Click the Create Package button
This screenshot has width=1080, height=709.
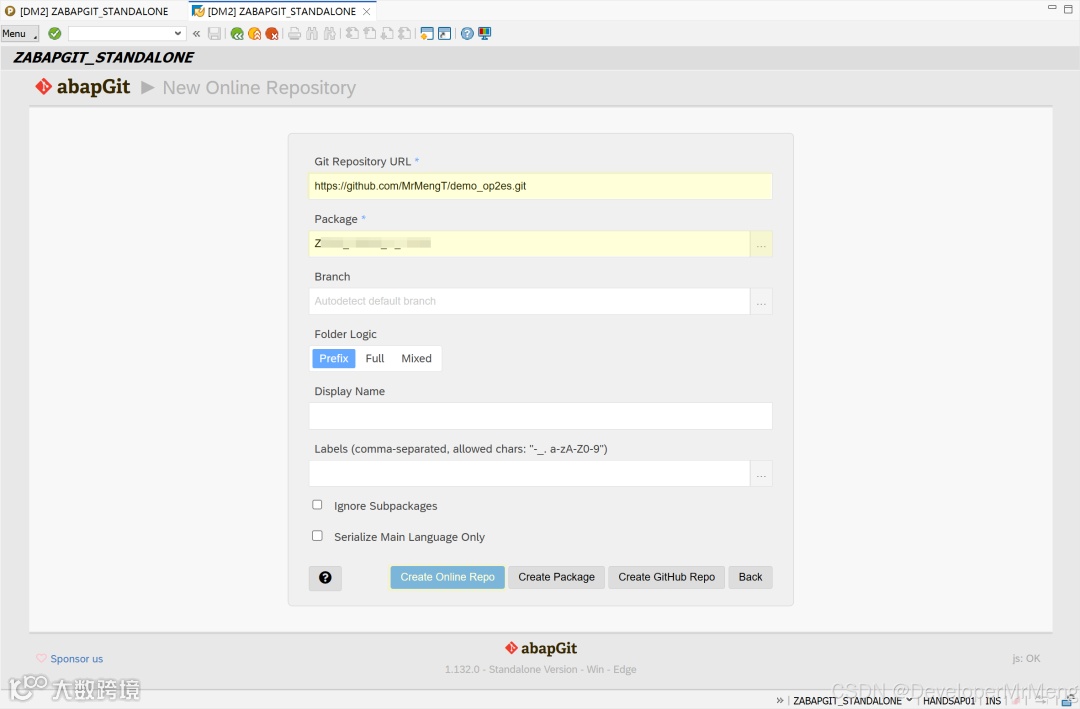(557, 577)
